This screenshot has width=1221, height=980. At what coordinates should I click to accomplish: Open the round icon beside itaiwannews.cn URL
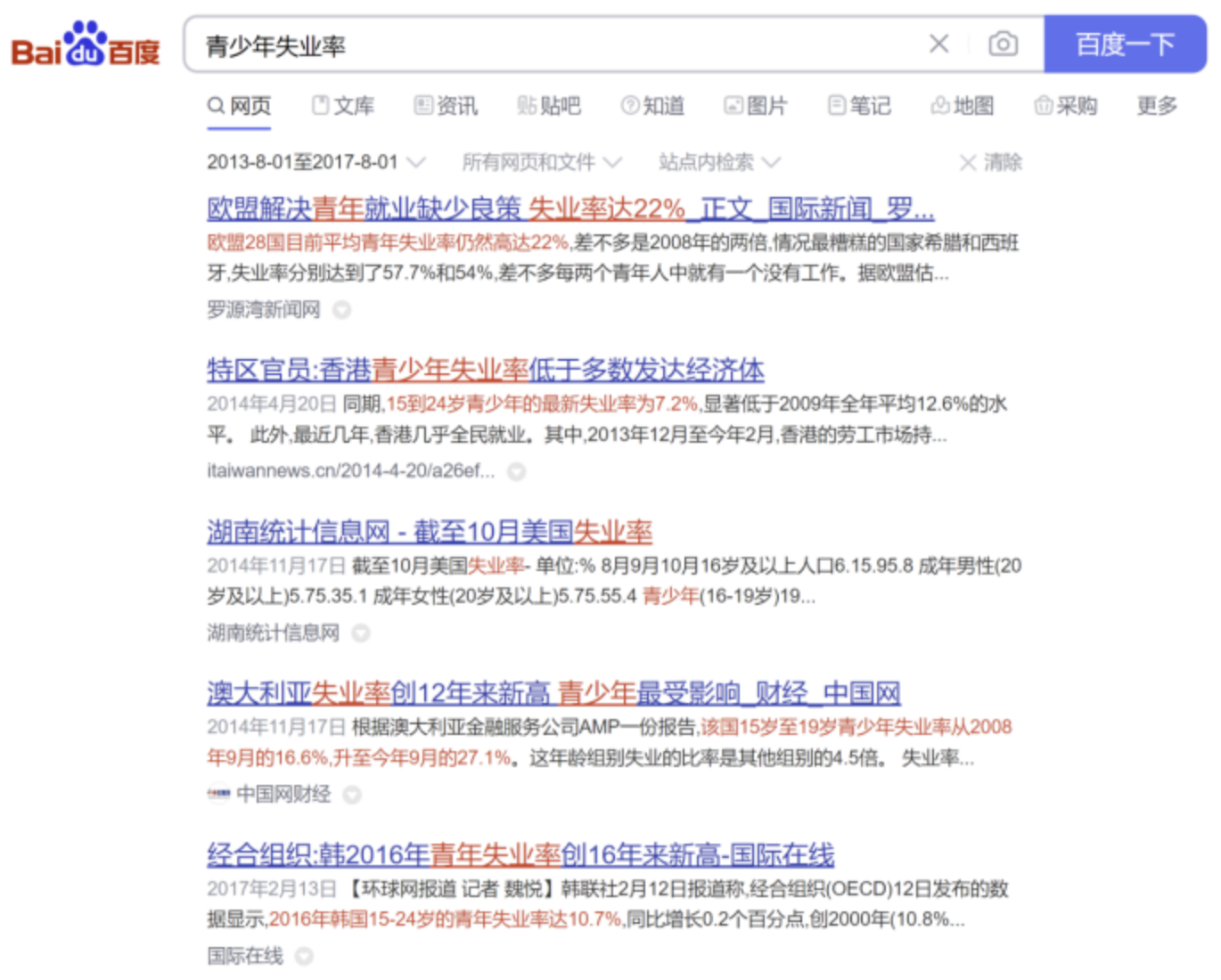pyautogui.click(x=516, y=471)
